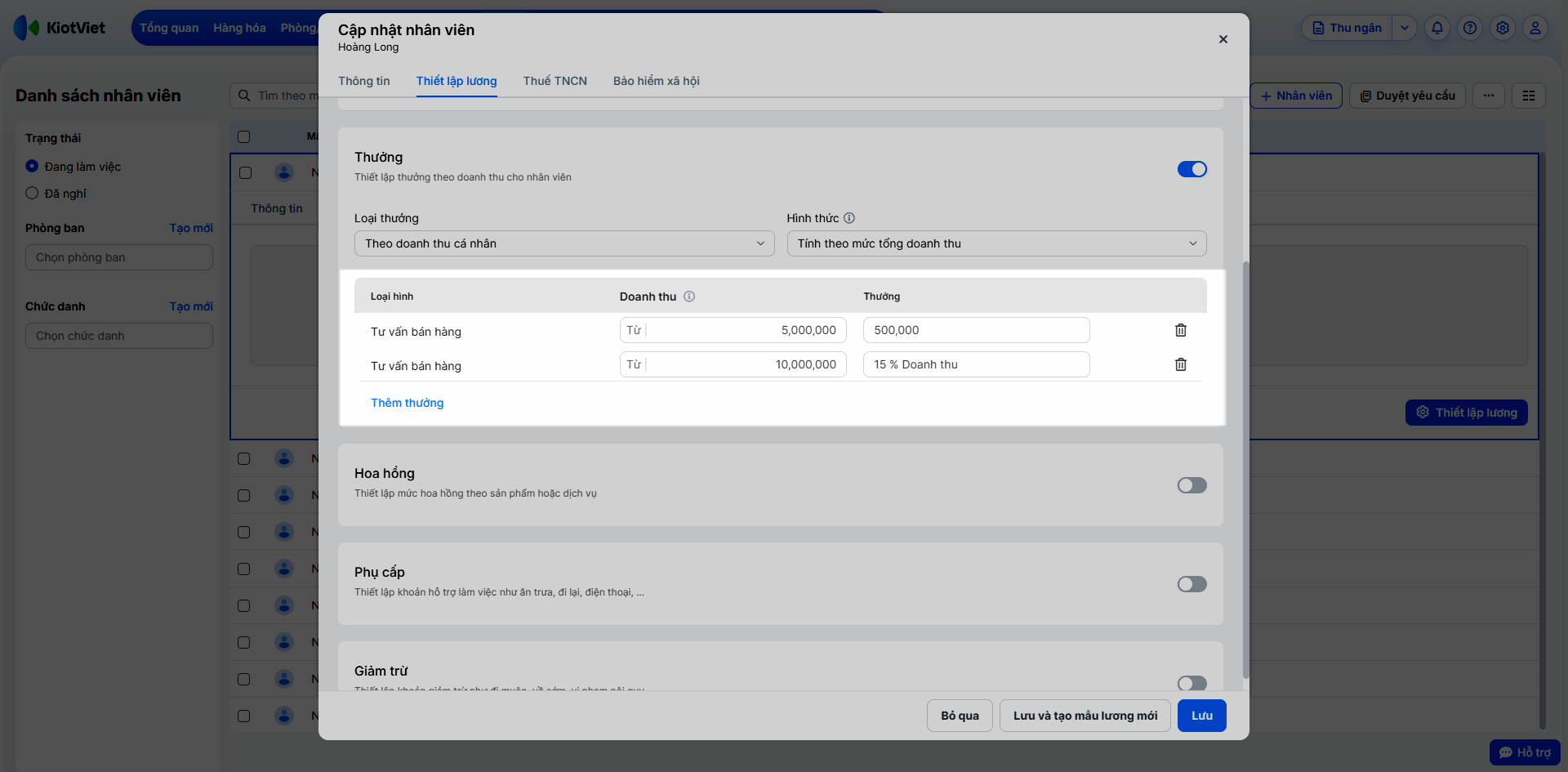Delete the 5,000,000 revenue bonus row
The width and height of the screenshot is (1568, 772).
(x=1181, y=330)
